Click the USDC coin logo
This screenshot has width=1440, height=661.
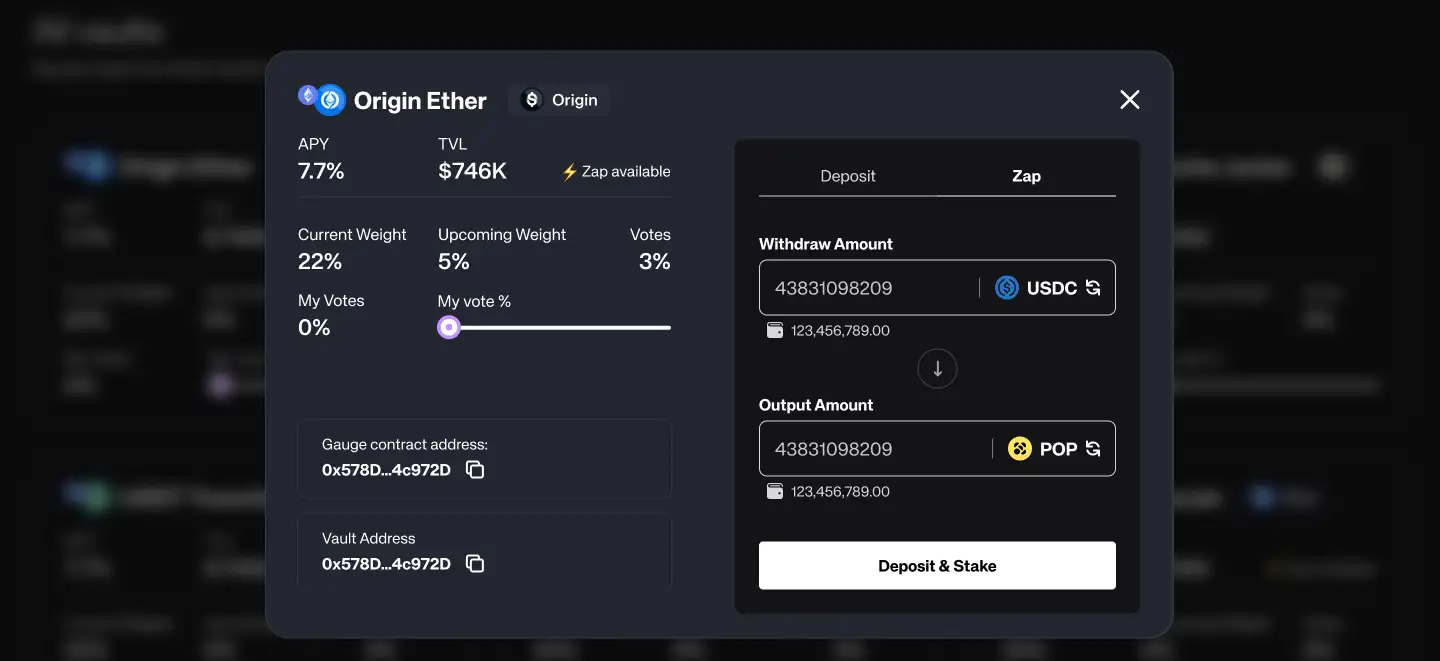[1006, 288]
